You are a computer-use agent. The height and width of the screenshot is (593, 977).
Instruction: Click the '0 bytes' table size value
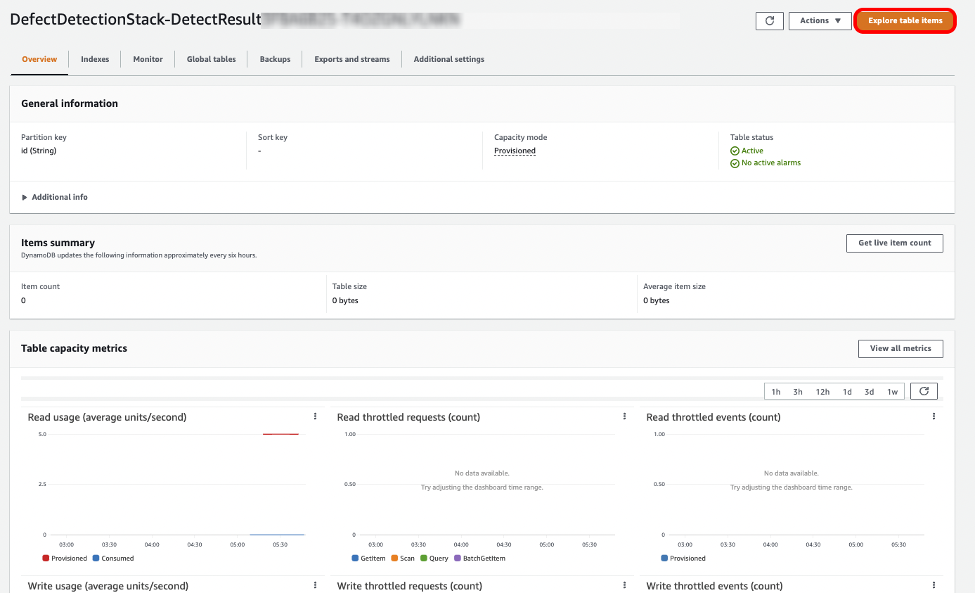[x=345, y=300]
